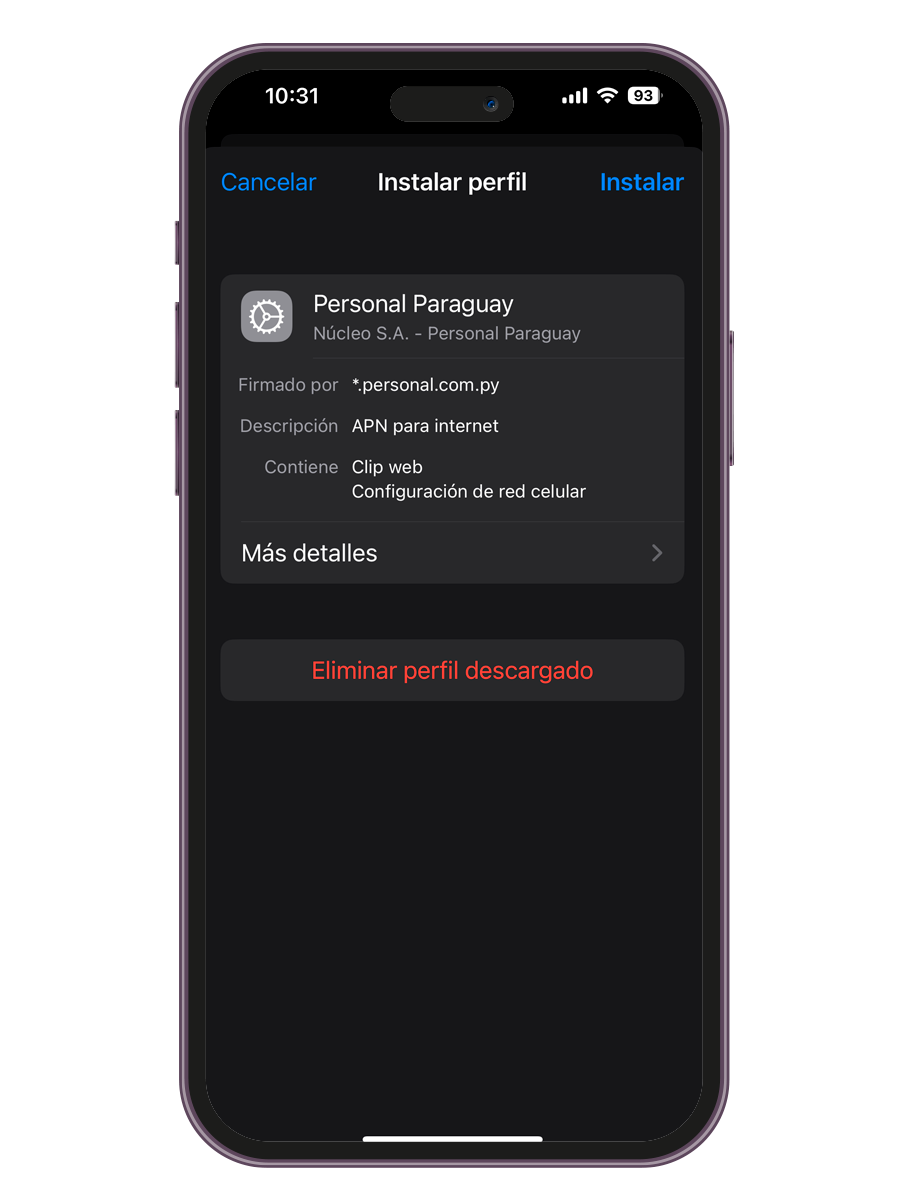Viewport: 908px width, 1193px height.
Task: Tap the Wi-Fi status icon
Action: point(607,95)
